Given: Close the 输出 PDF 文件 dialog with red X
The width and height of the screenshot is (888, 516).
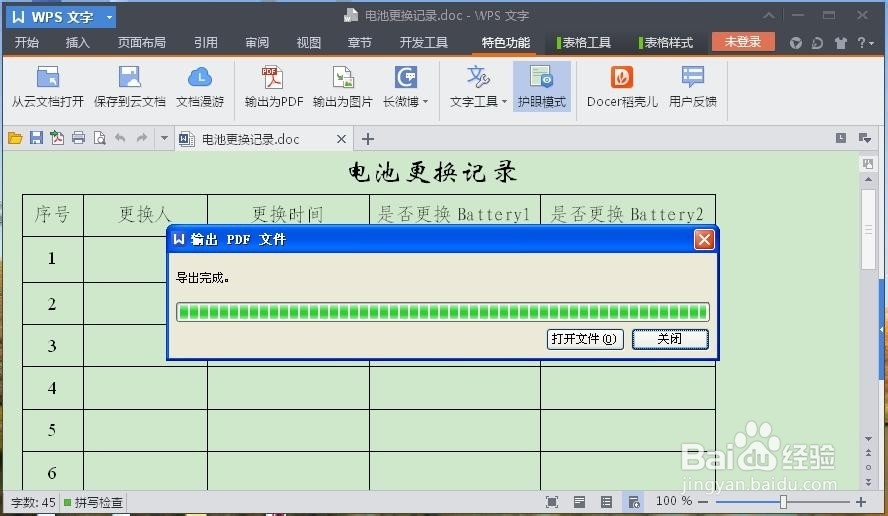Looking at the screenshot, I should click(x=704, y=240).
